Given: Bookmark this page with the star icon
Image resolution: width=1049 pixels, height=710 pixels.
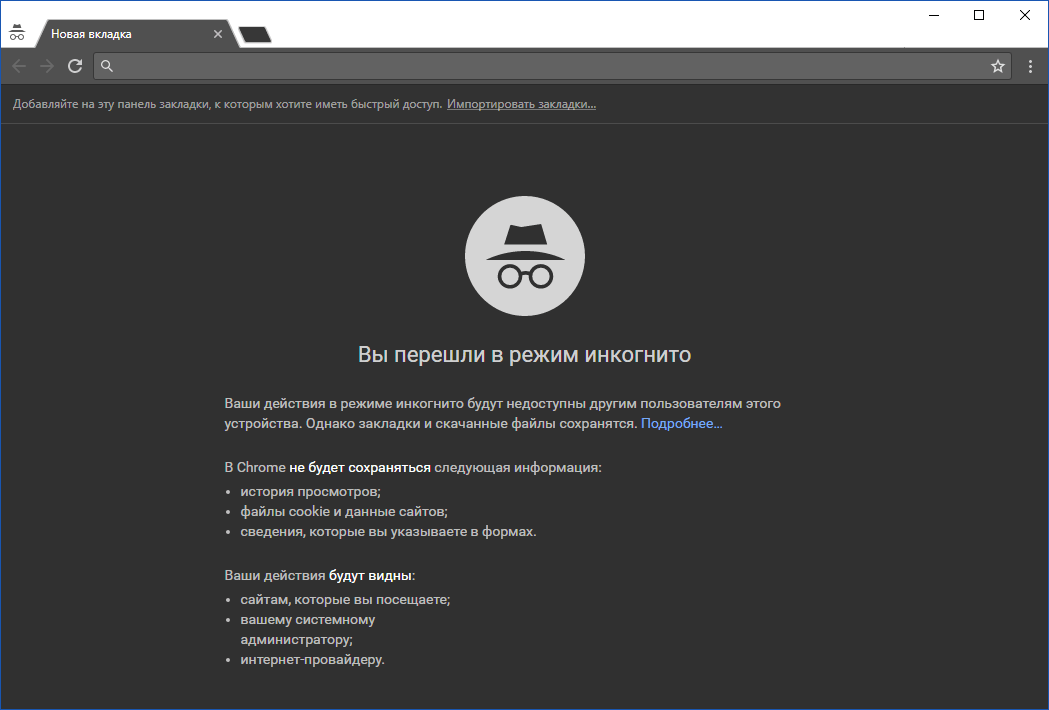Looking at the screenshot, I should click(x=997, y=65).
